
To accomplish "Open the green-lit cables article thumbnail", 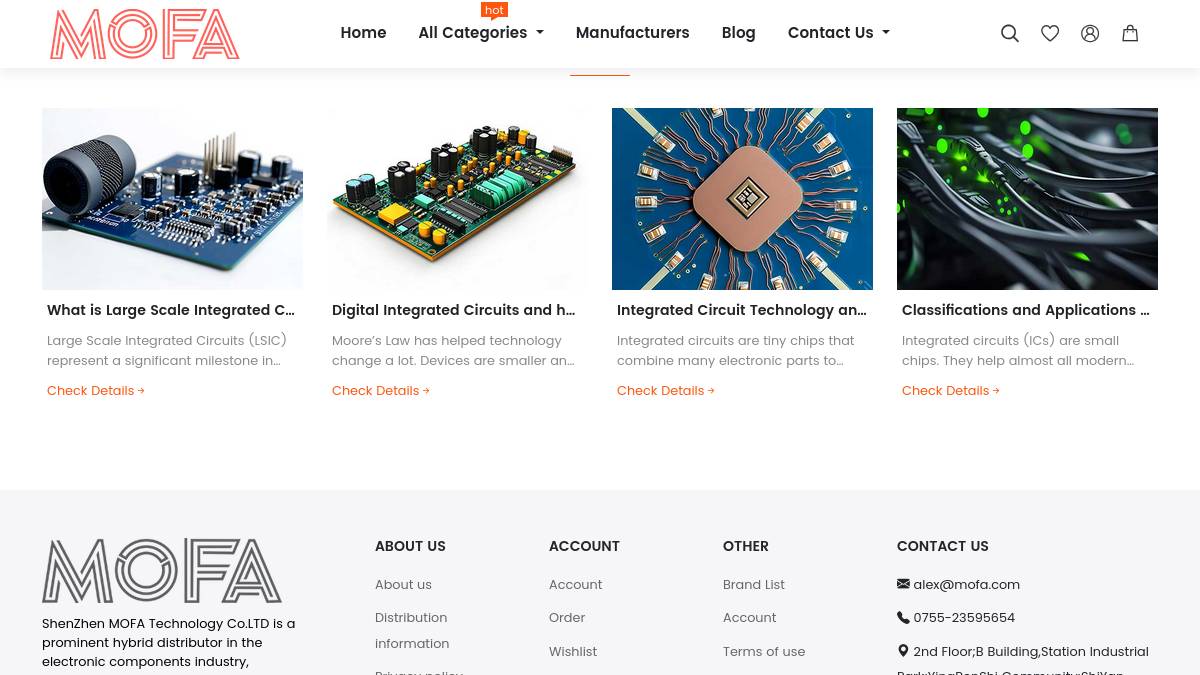I will pyautogui.click(x=1027, y=199).
